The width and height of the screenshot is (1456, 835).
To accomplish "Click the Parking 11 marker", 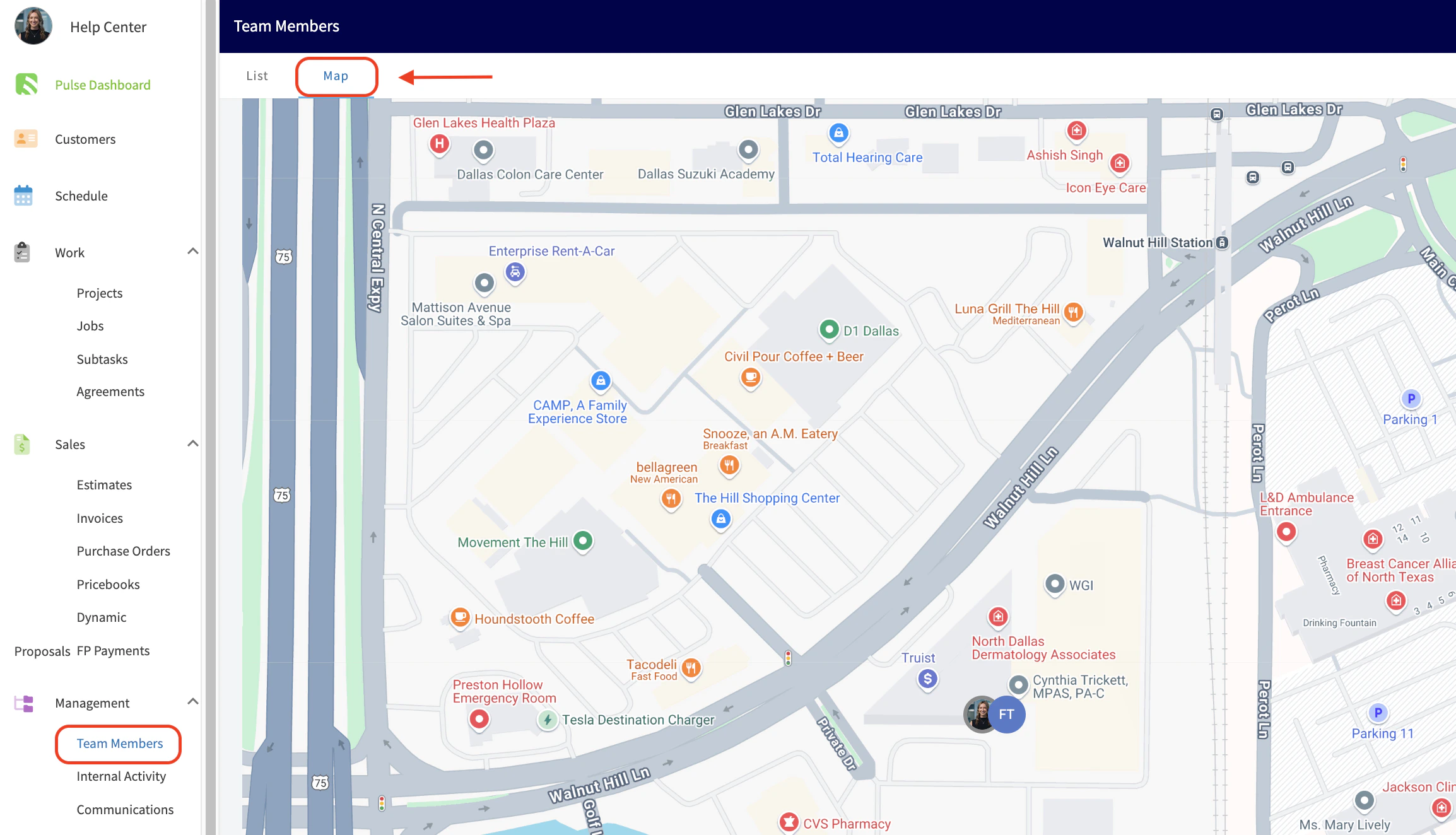I will coord(1378,713).
